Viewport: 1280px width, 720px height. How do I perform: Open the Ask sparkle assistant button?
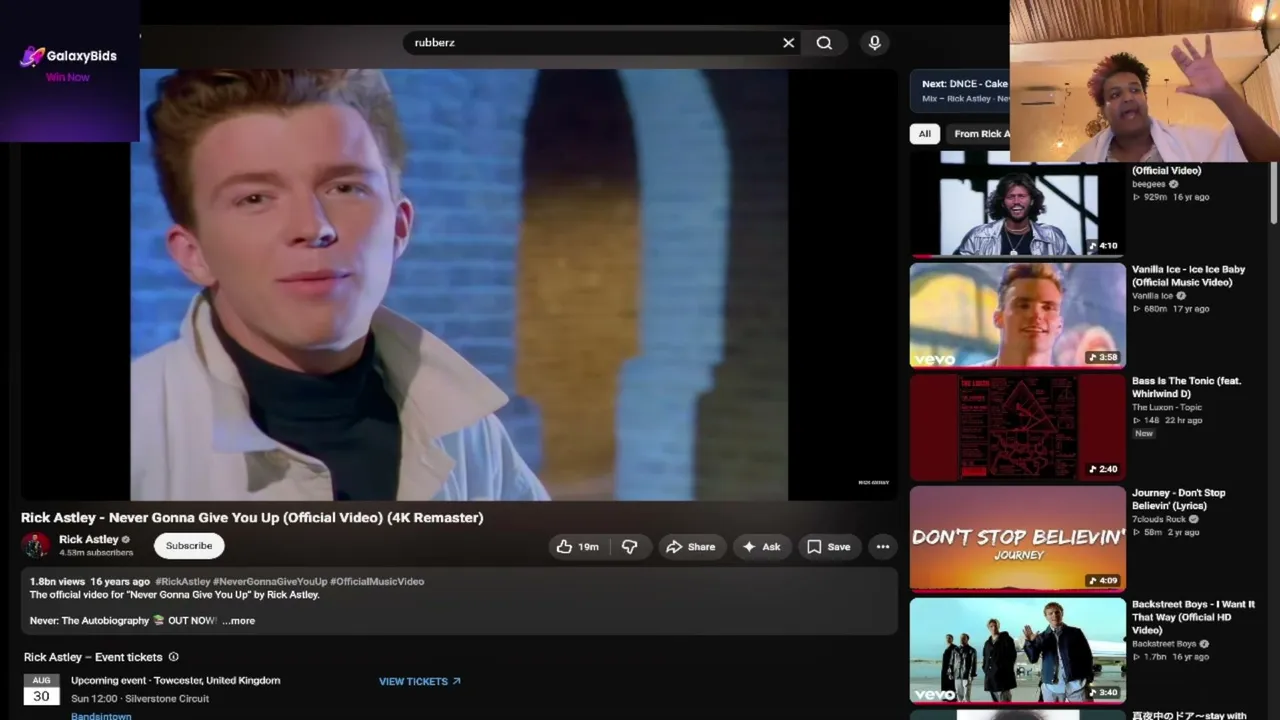click(x=761, y=547)
